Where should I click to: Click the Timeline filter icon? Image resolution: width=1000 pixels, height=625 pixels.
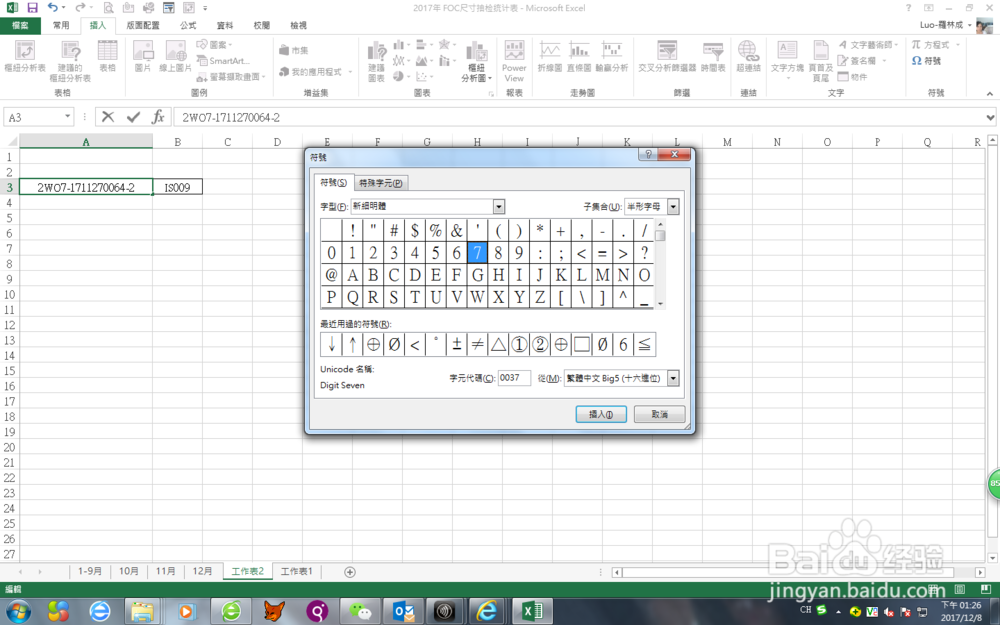point(713,56)
